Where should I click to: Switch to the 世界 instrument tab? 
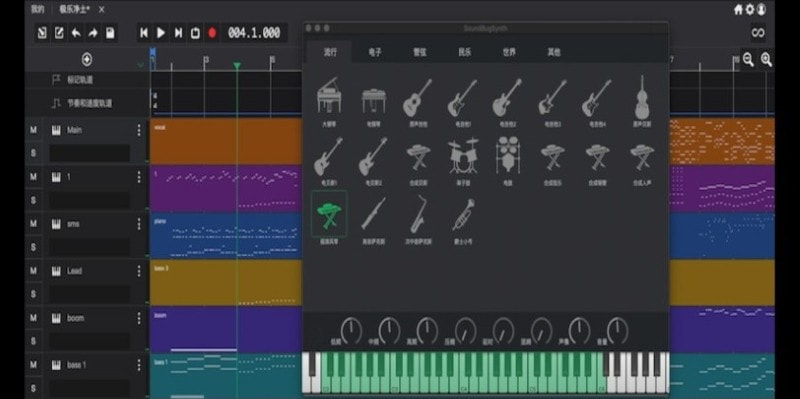[x=509, y=52]
